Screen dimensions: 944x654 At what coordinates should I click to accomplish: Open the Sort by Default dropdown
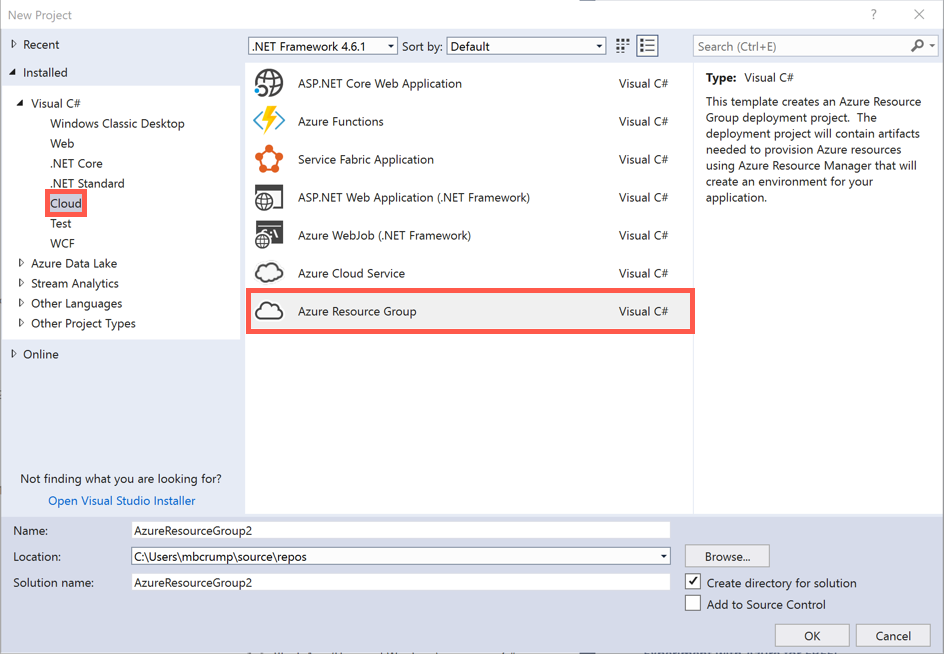point(526,46)
